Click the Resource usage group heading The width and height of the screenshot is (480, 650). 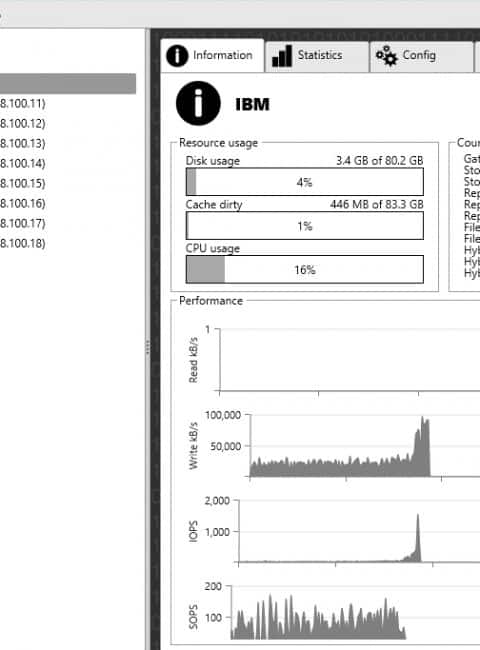pos(218,143)
